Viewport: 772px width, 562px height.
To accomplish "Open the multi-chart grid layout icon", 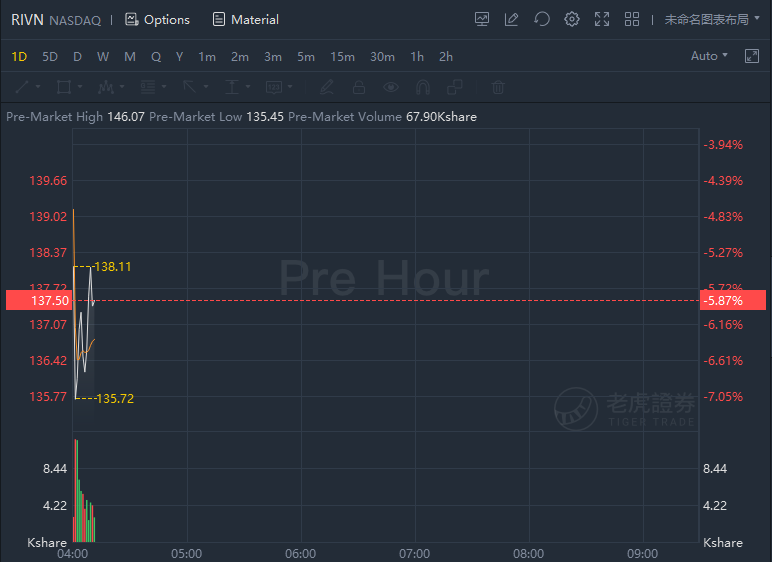I will (632, 19).
